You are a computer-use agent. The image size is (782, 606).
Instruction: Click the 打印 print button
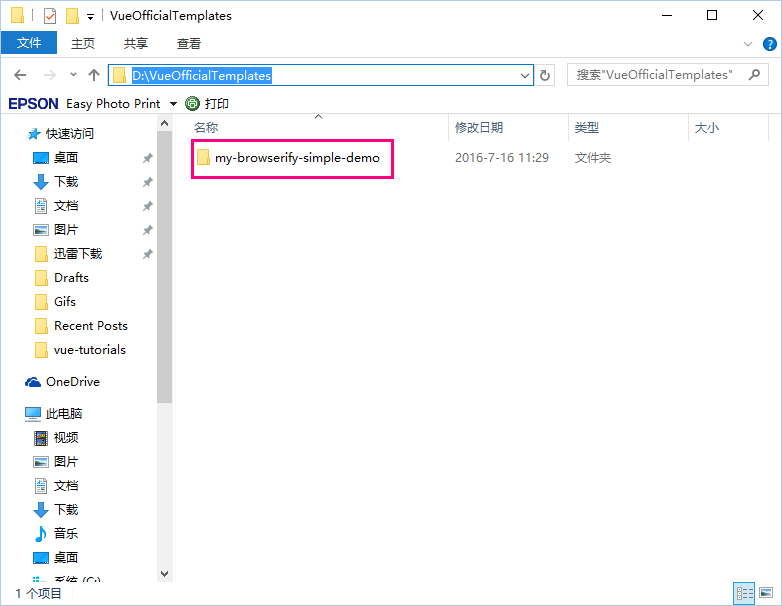point(207,104)
